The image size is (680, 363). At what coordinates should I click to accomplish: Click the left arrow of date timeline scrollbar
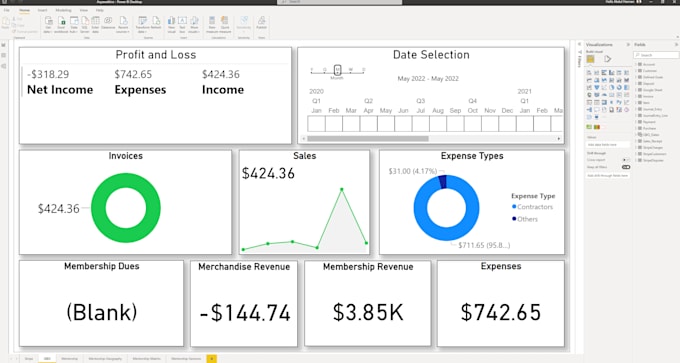coord(304,139)
